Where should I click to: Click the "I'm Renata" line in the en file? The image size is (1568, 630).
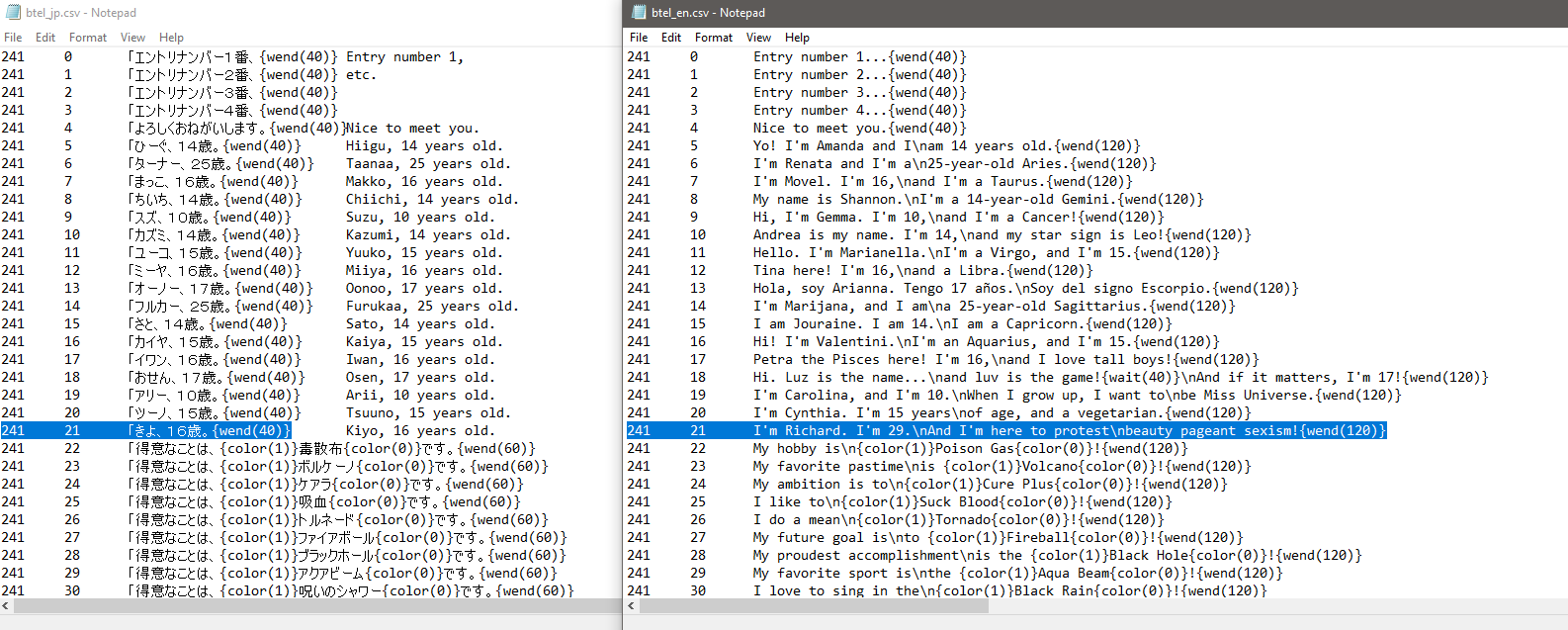954,163
